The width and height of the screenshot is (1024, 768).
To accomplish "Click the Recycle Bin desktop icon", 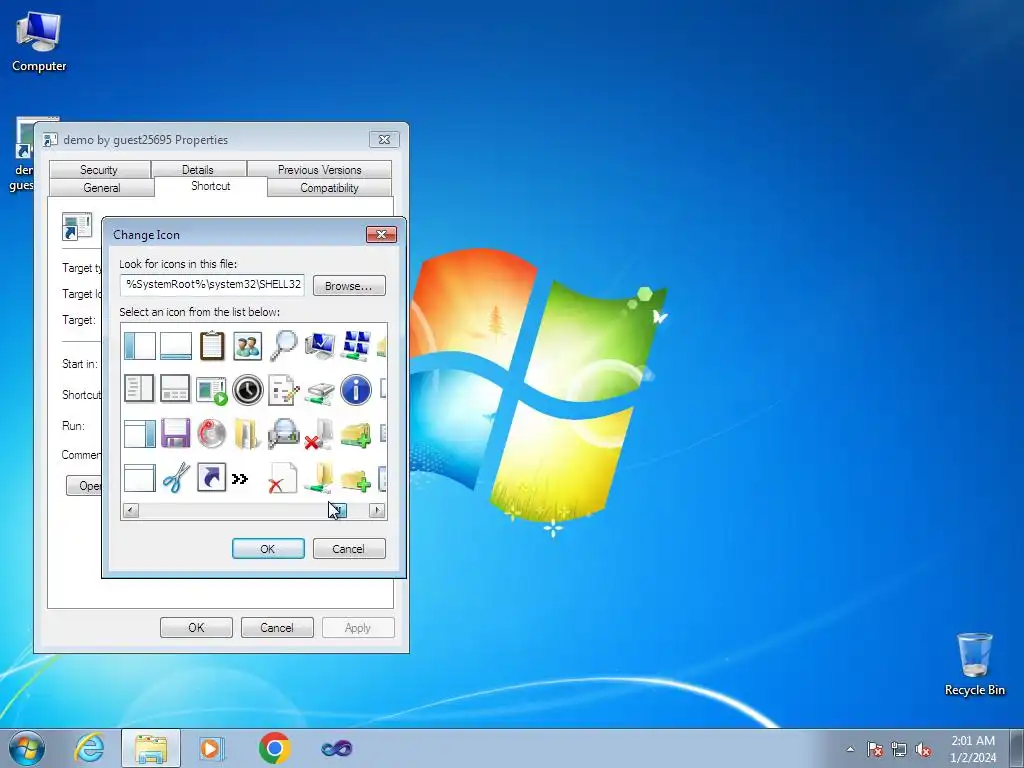I will (x=974, y=664).
